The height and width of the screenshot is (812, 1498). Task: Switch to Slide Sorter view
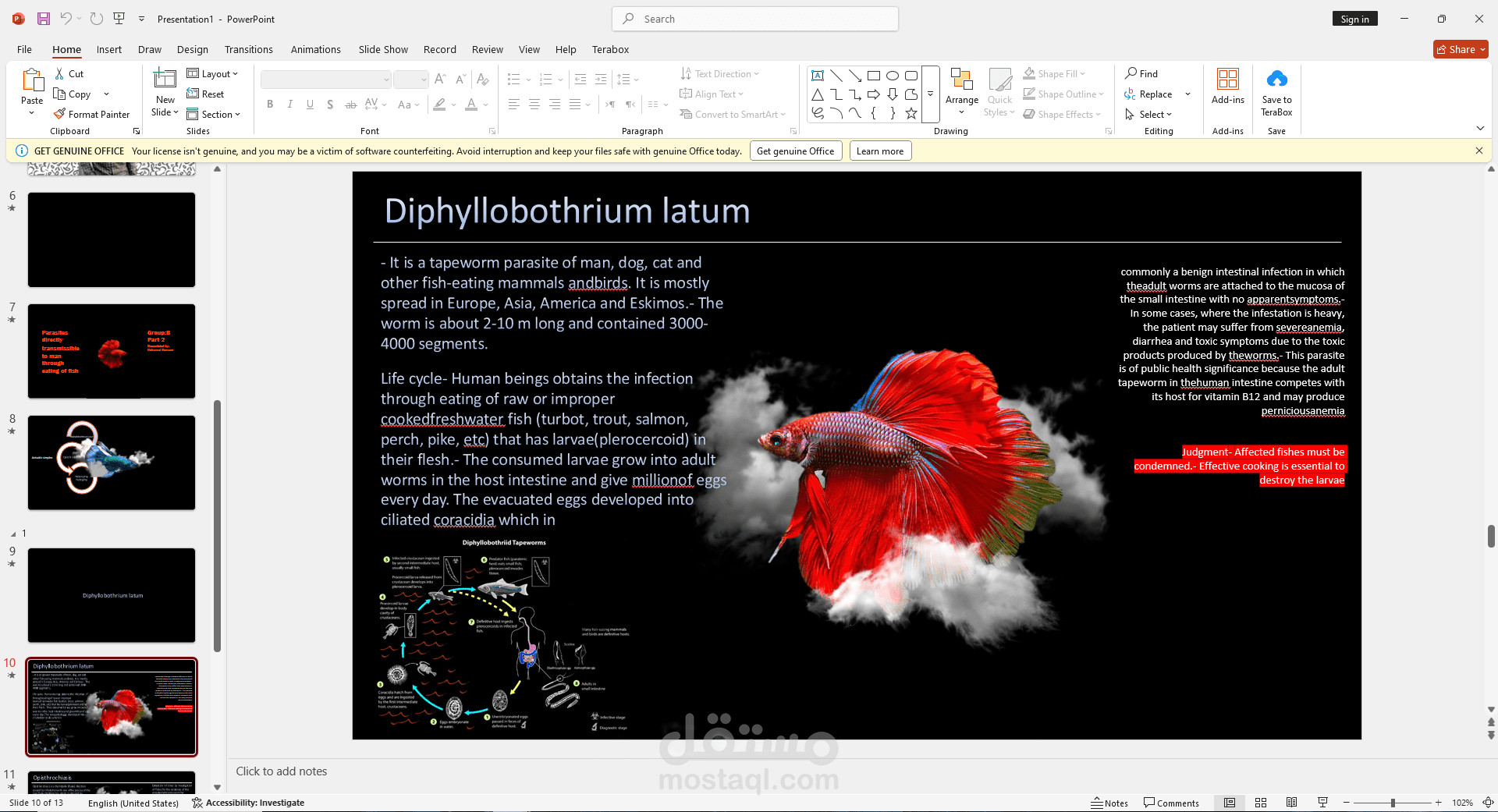click(1260, 803)
